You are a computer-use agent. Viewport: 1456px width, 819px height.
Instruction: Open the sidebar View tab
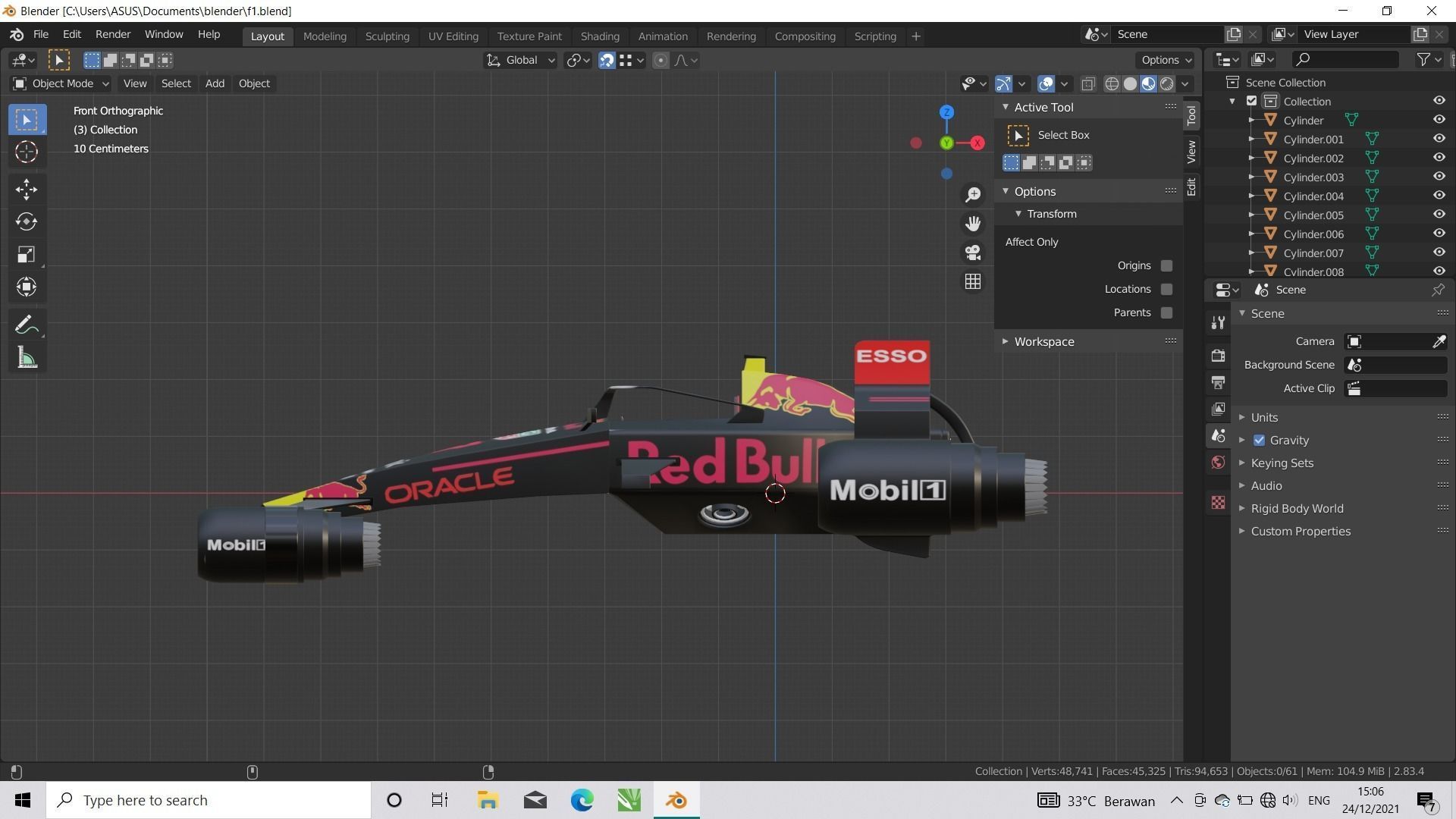[1191, 152]
